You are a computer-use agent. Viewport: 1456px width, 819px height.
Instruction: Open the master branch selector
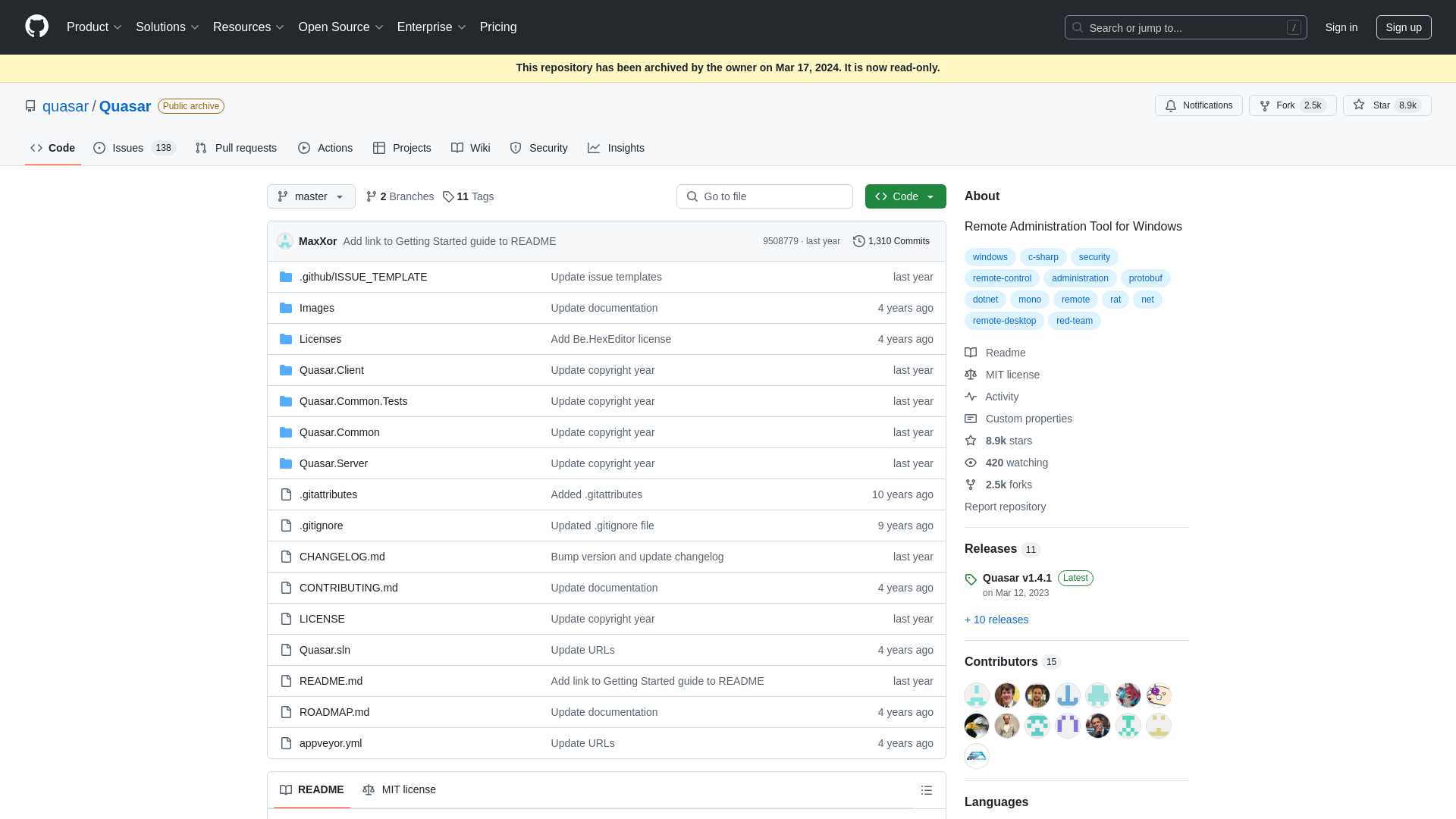pyautogui.click(x=311, y=196)
